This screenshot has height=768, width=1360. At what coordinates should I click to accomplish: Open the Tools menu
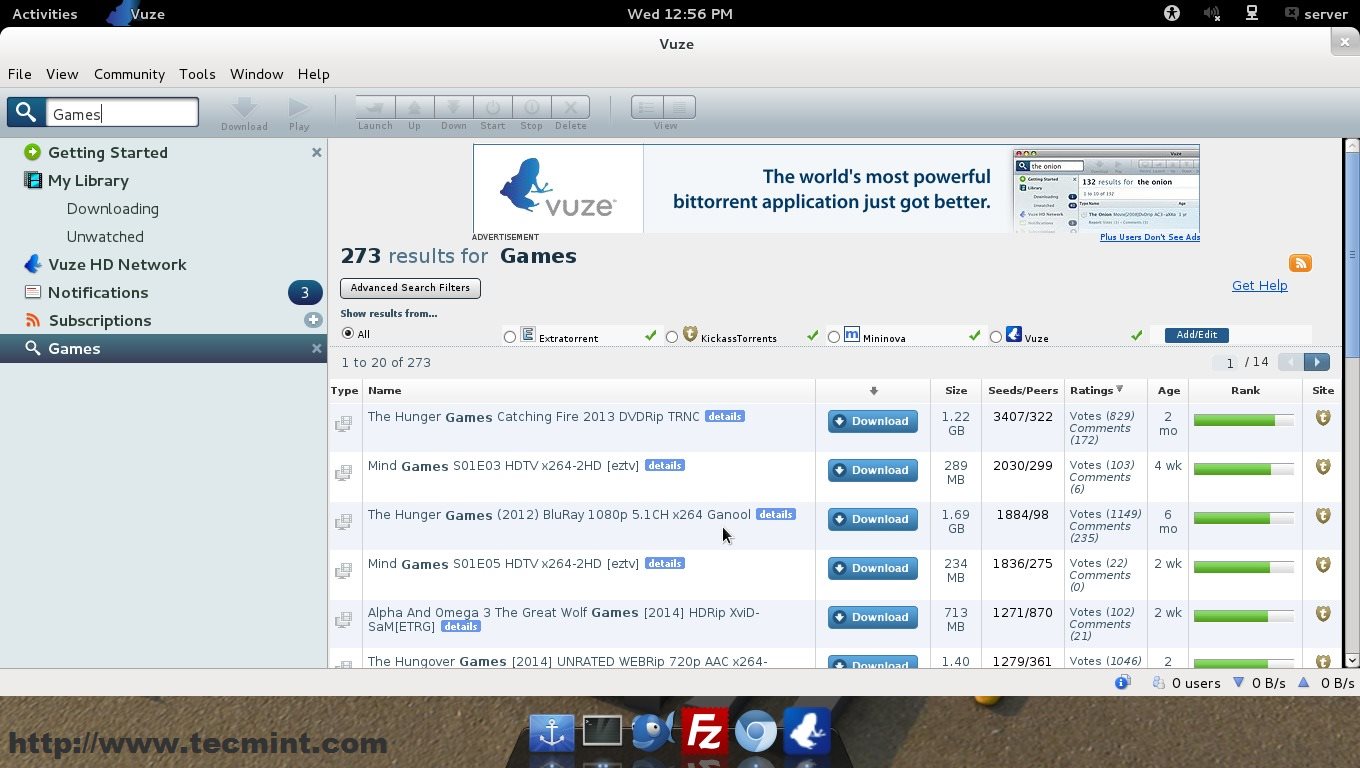click(197, 74)
